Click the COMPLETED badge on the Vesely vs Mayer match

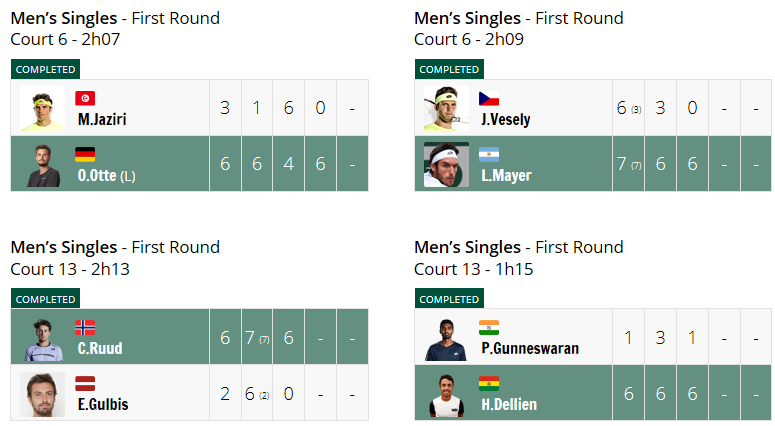[x=449, y=69]
